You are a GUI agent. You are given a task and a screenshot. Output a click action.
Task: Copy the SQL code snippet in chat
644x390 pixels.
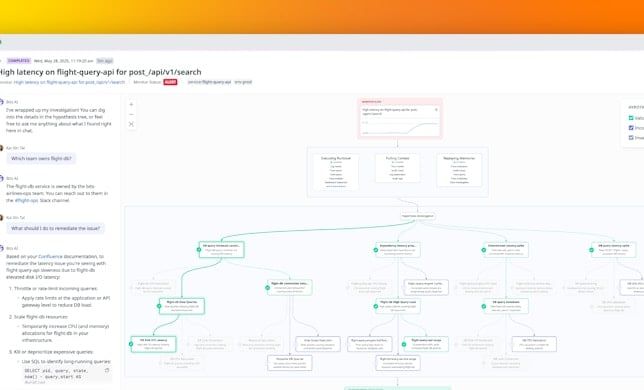pyautogui.click(x=107, y=370)
